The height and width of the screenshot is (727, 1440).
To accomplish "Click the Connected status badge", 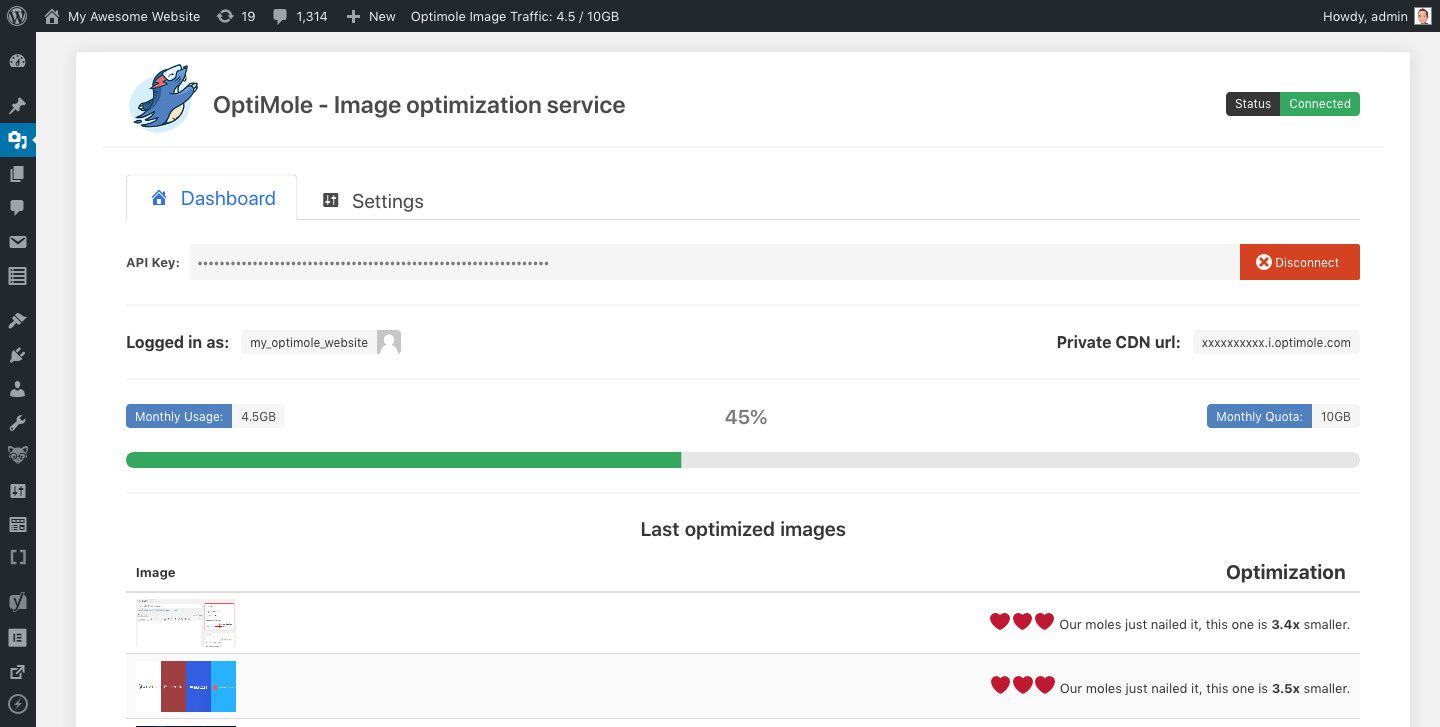I will [1320, 103].
